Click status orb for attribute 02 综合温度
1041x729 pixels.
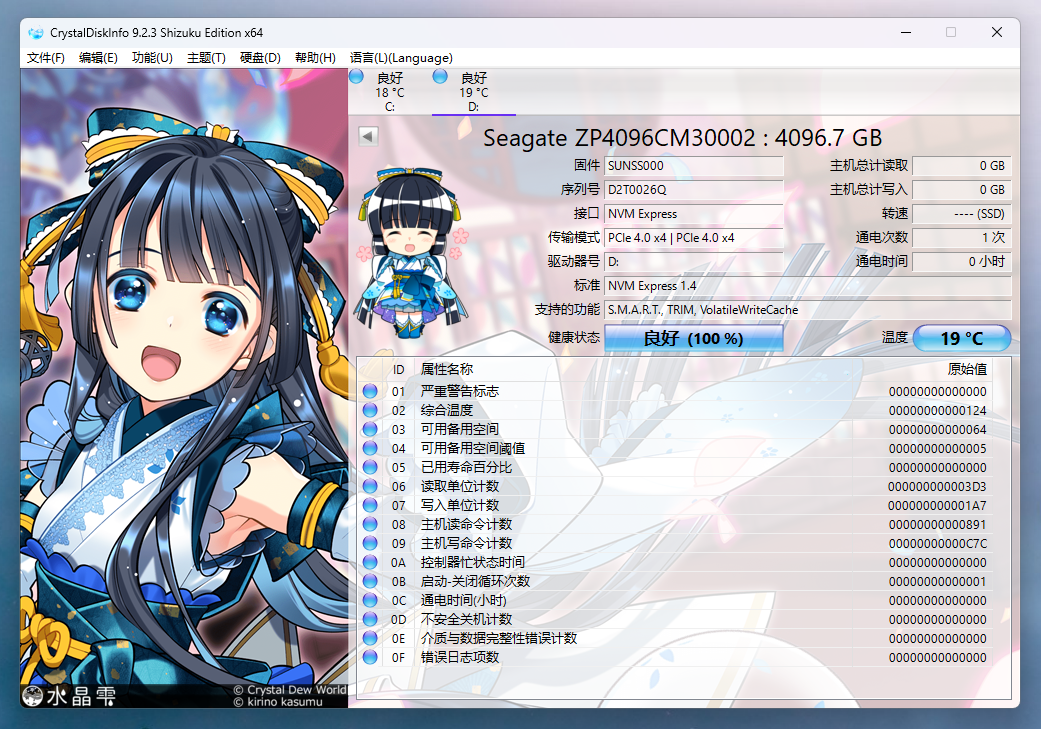pyautogui.click(x=370, y=410)
